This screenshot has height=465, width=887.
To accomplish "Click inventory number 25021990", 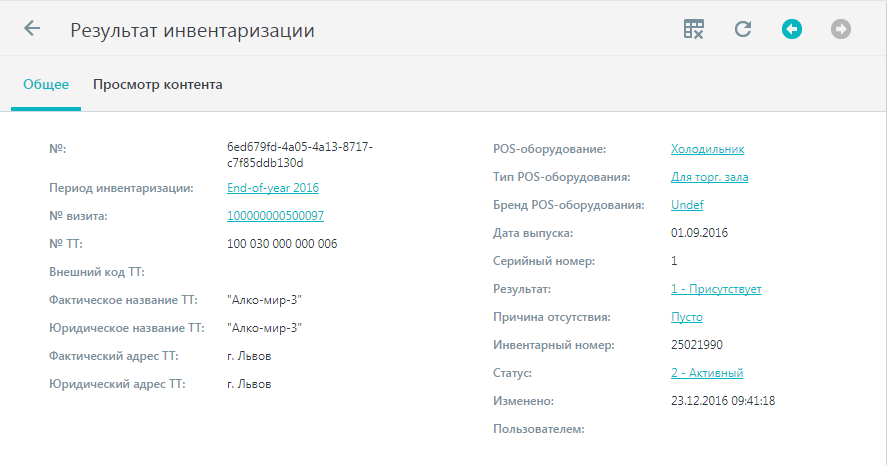I will (697, 345).
